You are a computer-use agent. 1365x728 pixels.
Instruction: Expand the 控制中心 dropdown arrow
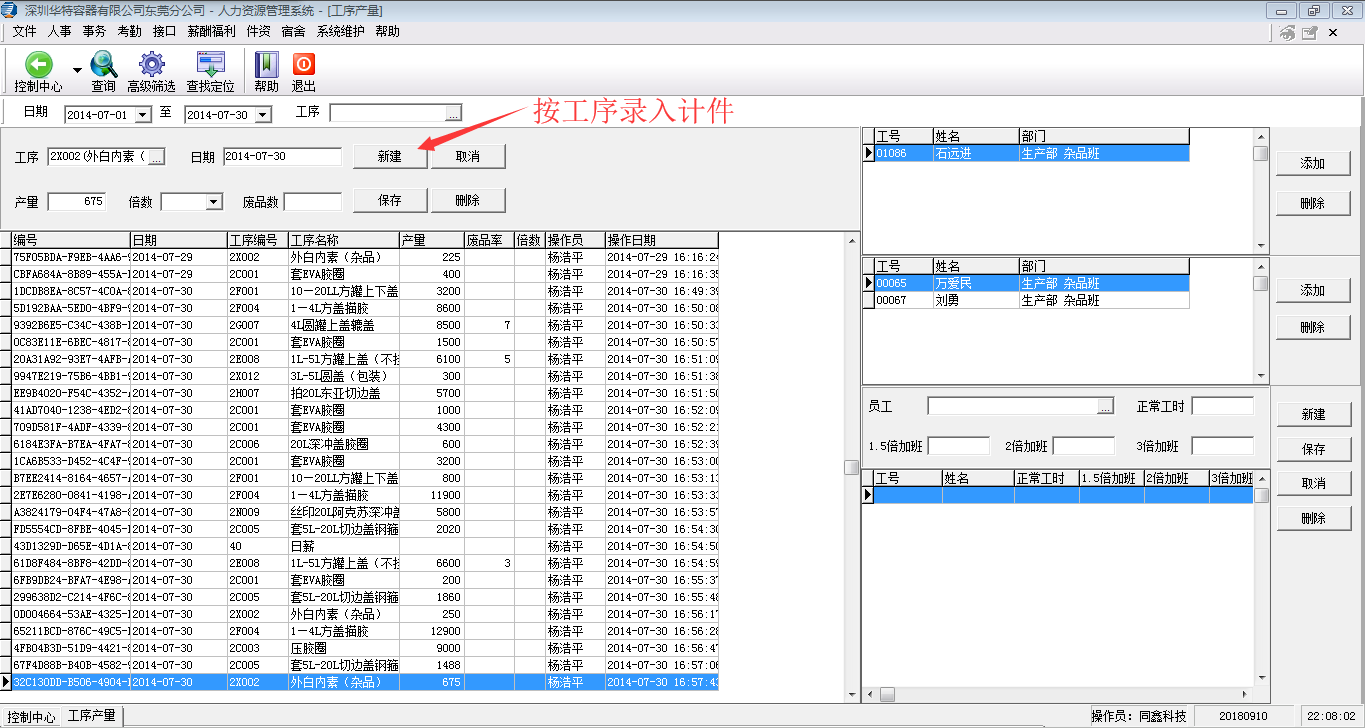pos(77,71)
